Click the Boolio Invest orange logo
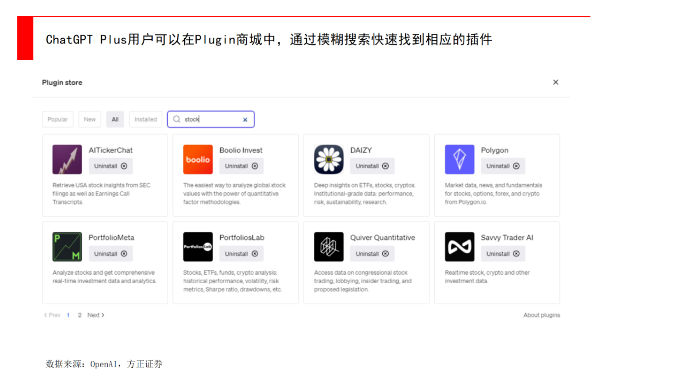674x386 pixels. click(x=198, y=159)
